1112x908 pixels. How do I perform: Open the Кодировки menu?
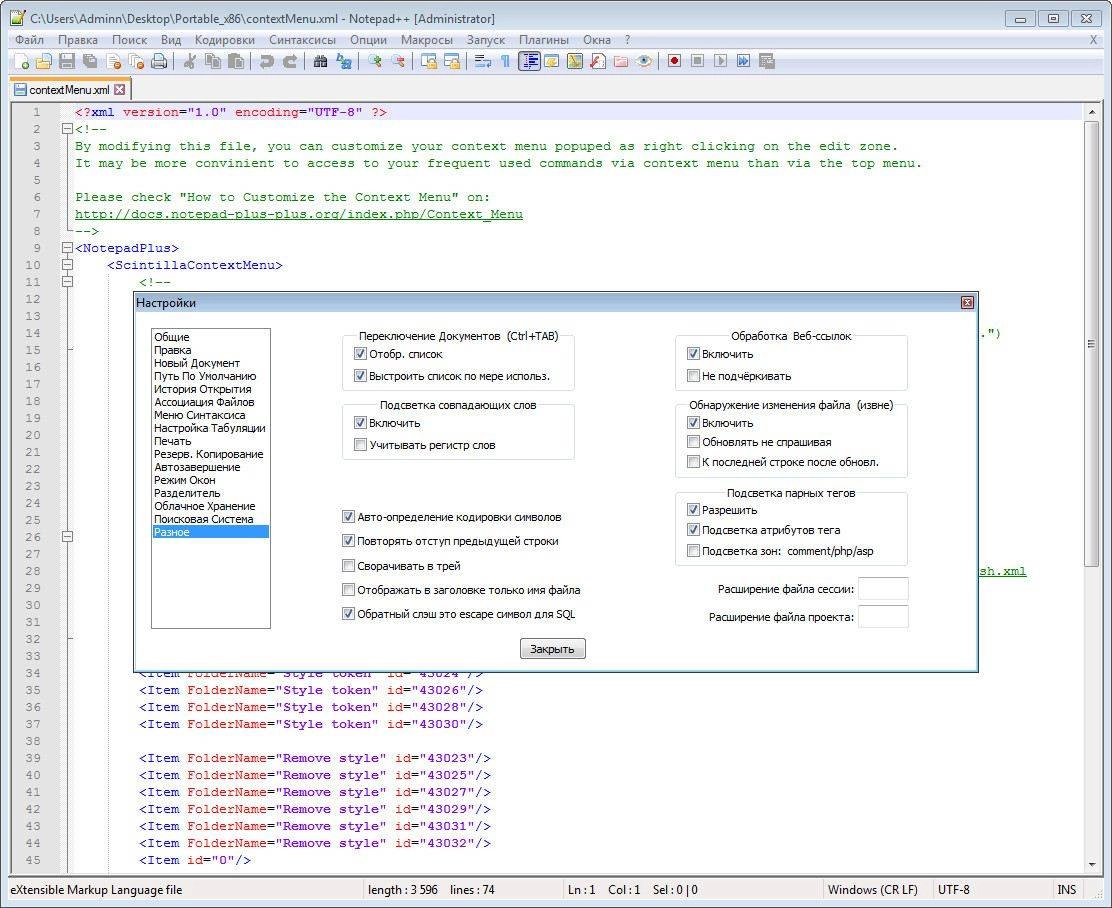click(224, 40)
